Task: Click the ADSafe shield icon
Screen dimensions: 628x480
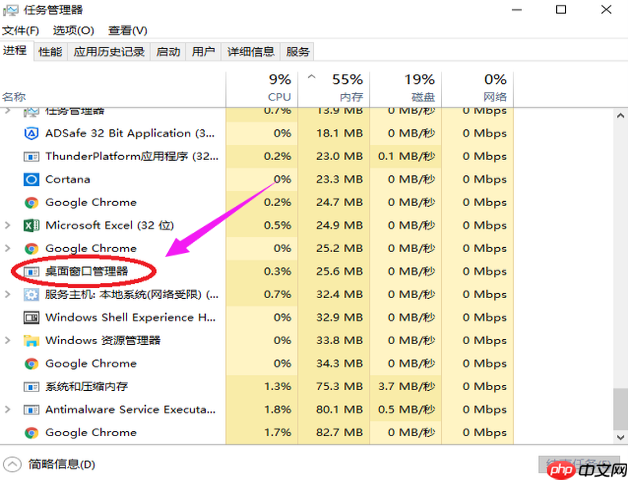Action: (31, 133)
